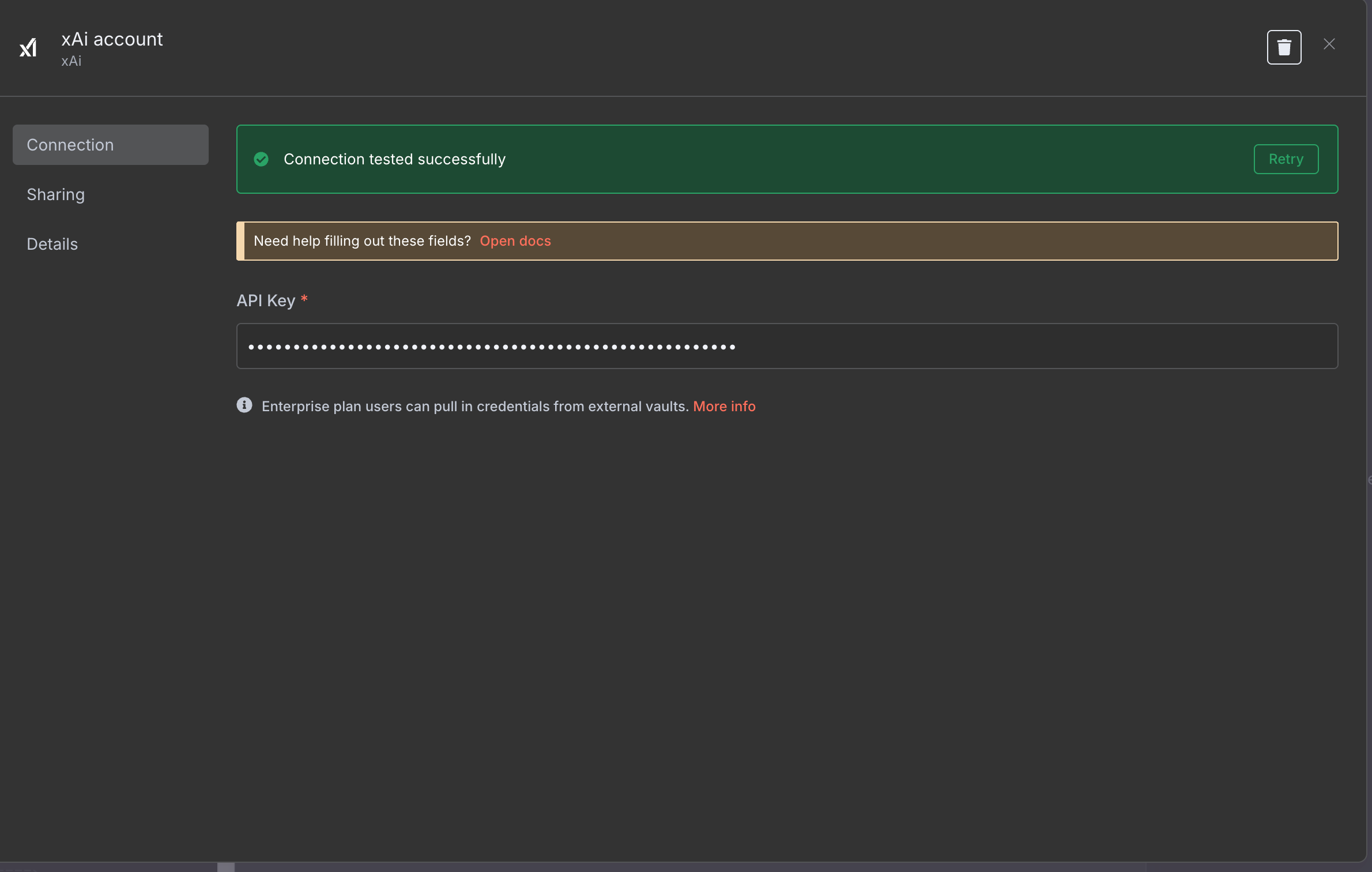This screenshot has width=1372, height=872.
Task: Click the xAi account credential title
Action: [112, 39]
